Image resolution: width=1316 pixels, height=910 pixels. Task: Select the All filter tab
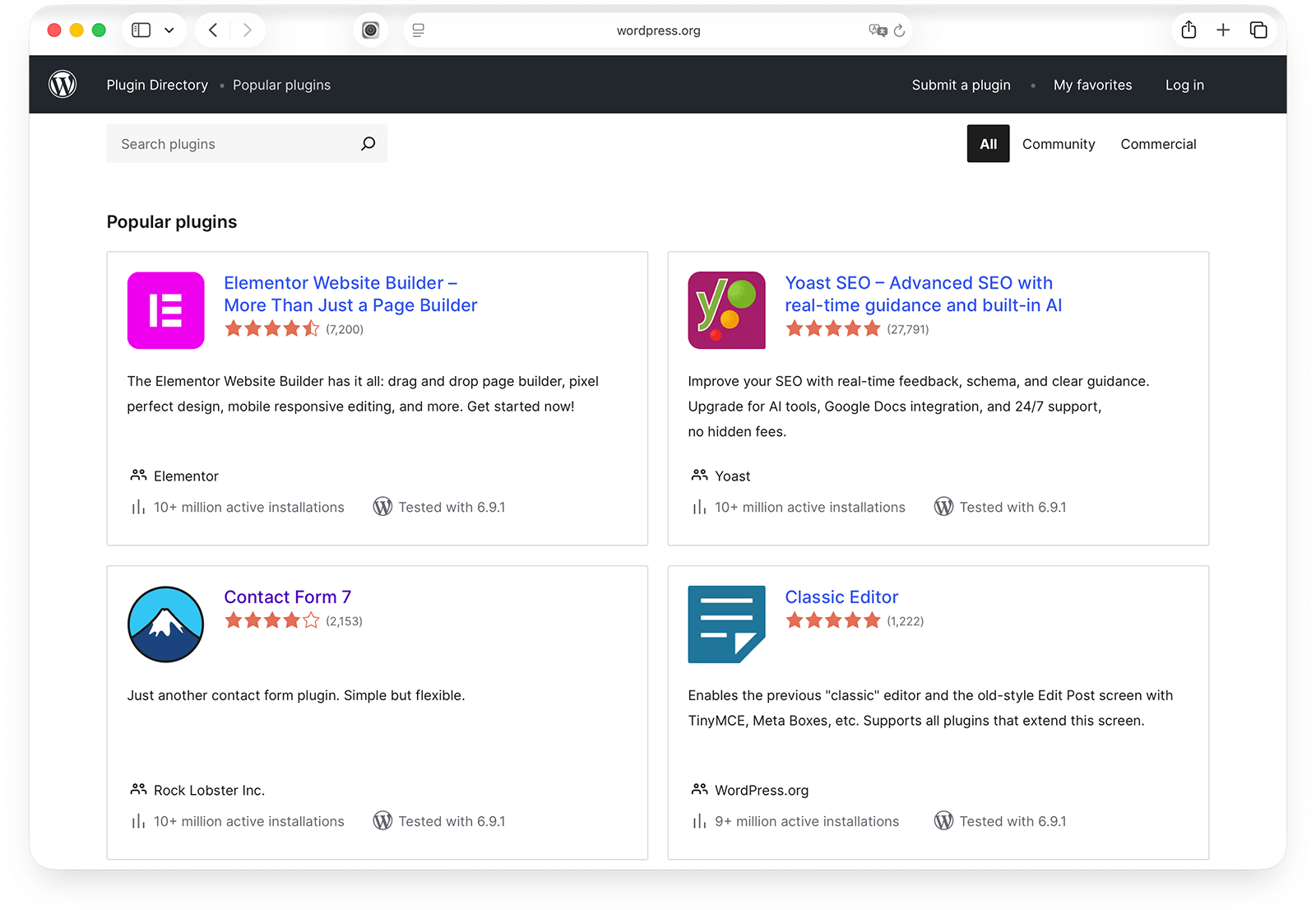coord(988,144)
